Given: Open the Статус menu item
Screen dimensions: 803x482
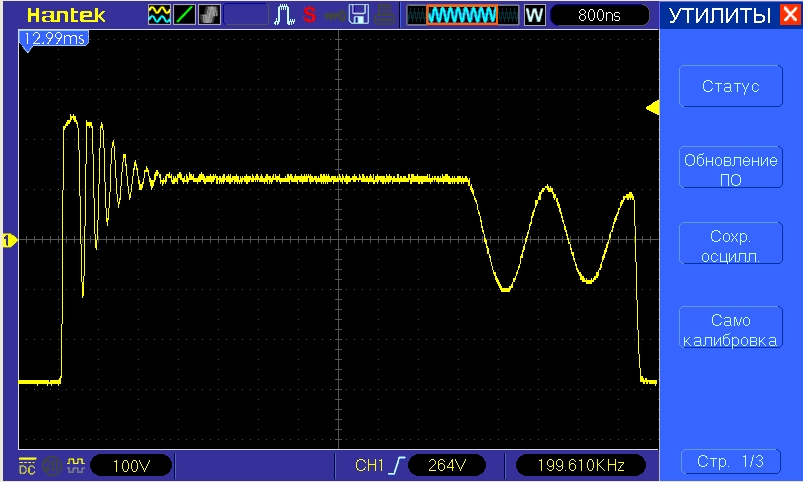Looking at the screenshot, I should (x=729, y=87).
